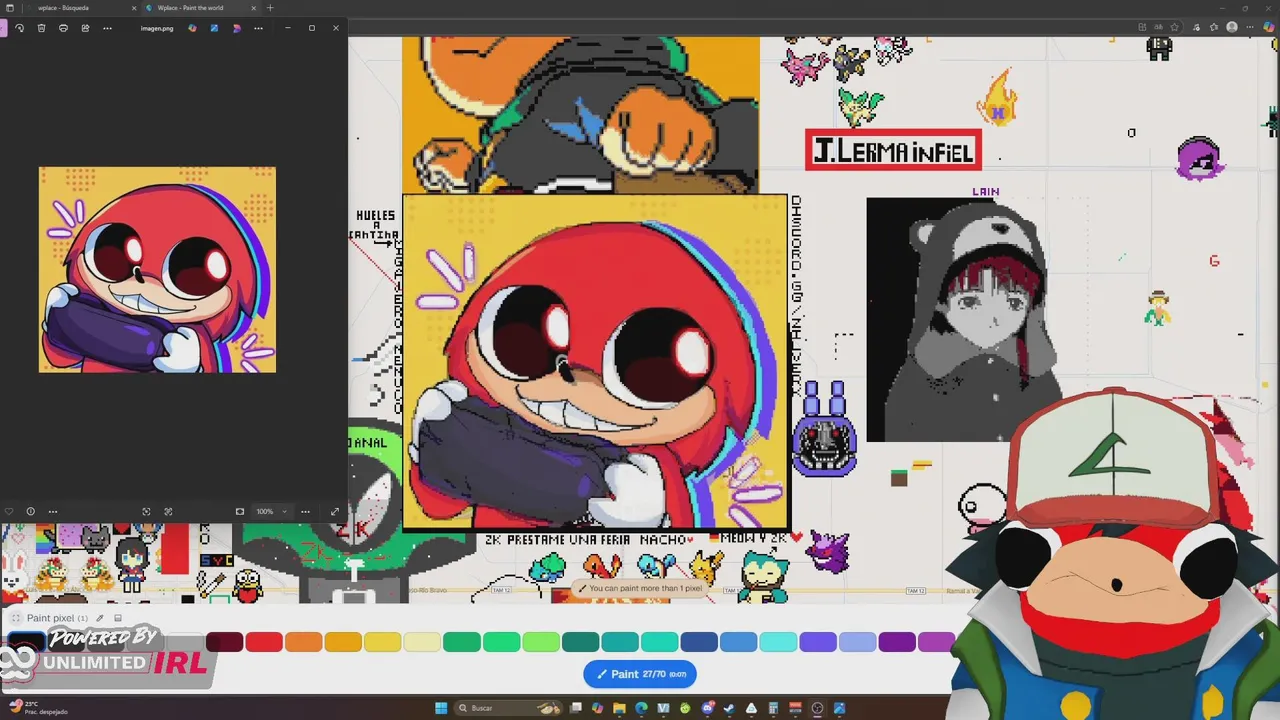Click the J.LERMA INFIEL sign on canvas

893,151
